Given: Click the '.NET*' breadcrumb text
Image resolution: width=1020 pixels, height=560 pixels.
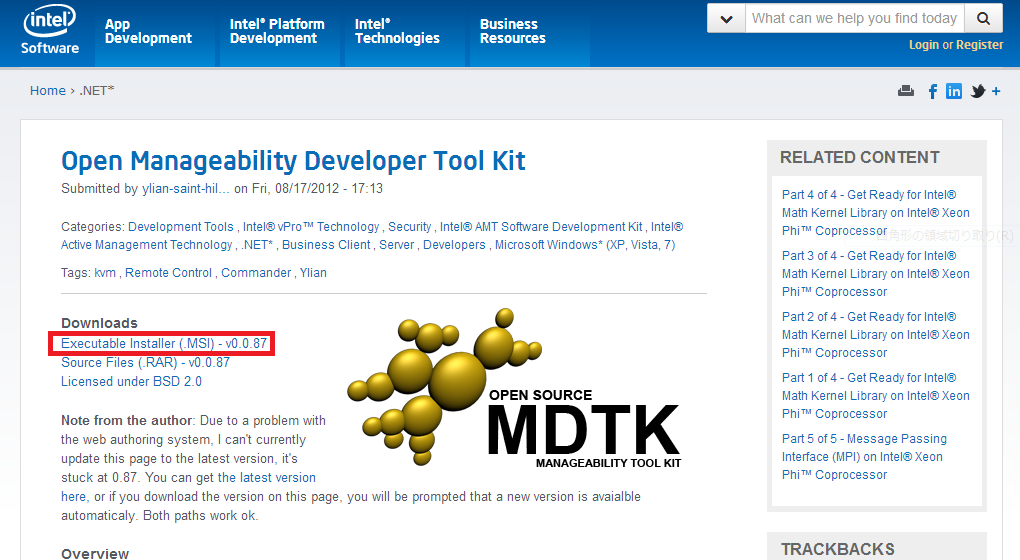Looking at the screenshot, I should pyautogui.click(x=97, y=90).
